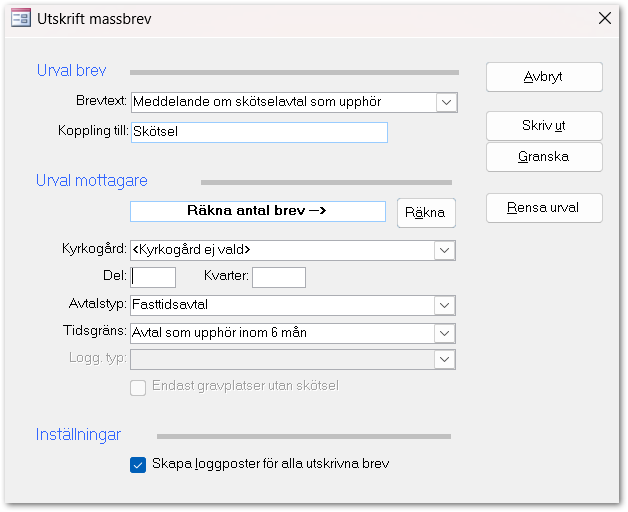628x512 pixels.
Task: Expand the Brevtext dropdown arrow
Action: pyautogui.click(x=446, y=102)
